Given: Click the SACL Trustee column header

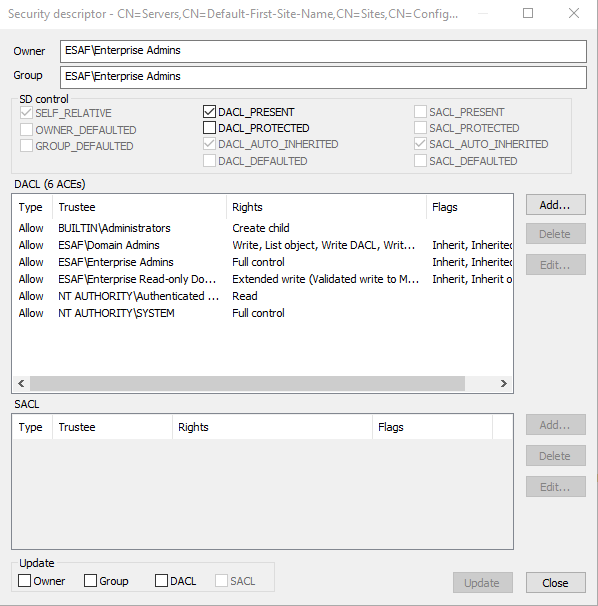Looking at the screenshot, I should click(x=112, y=427).
